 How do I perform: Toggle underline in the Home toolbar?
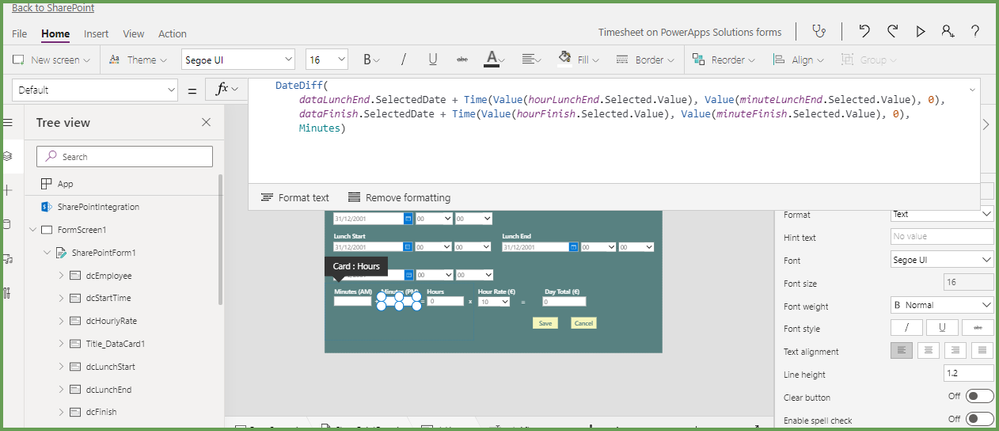433,60
